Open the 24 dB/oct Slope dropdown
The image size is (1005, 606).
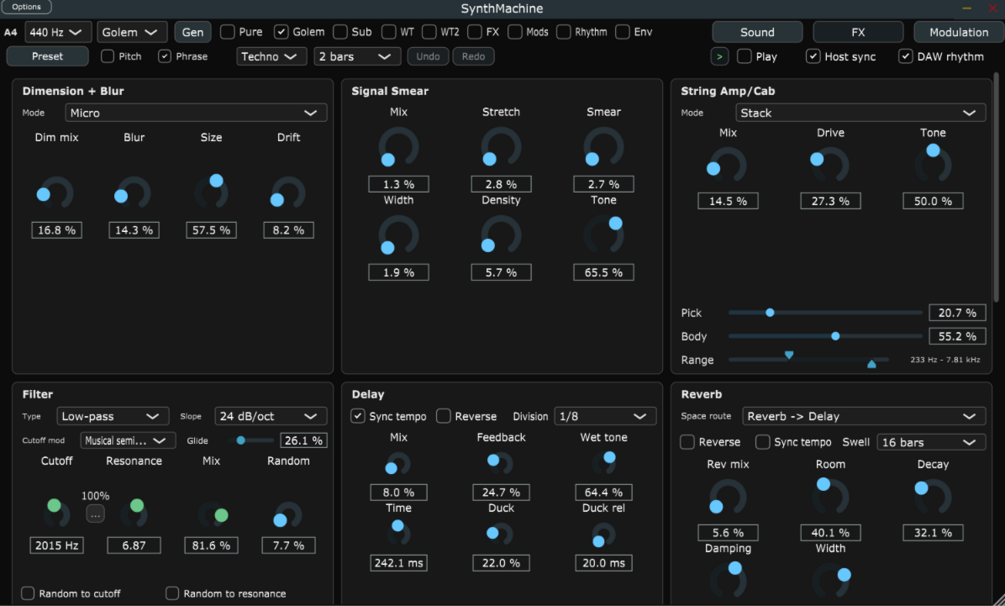tap(270, 416)
